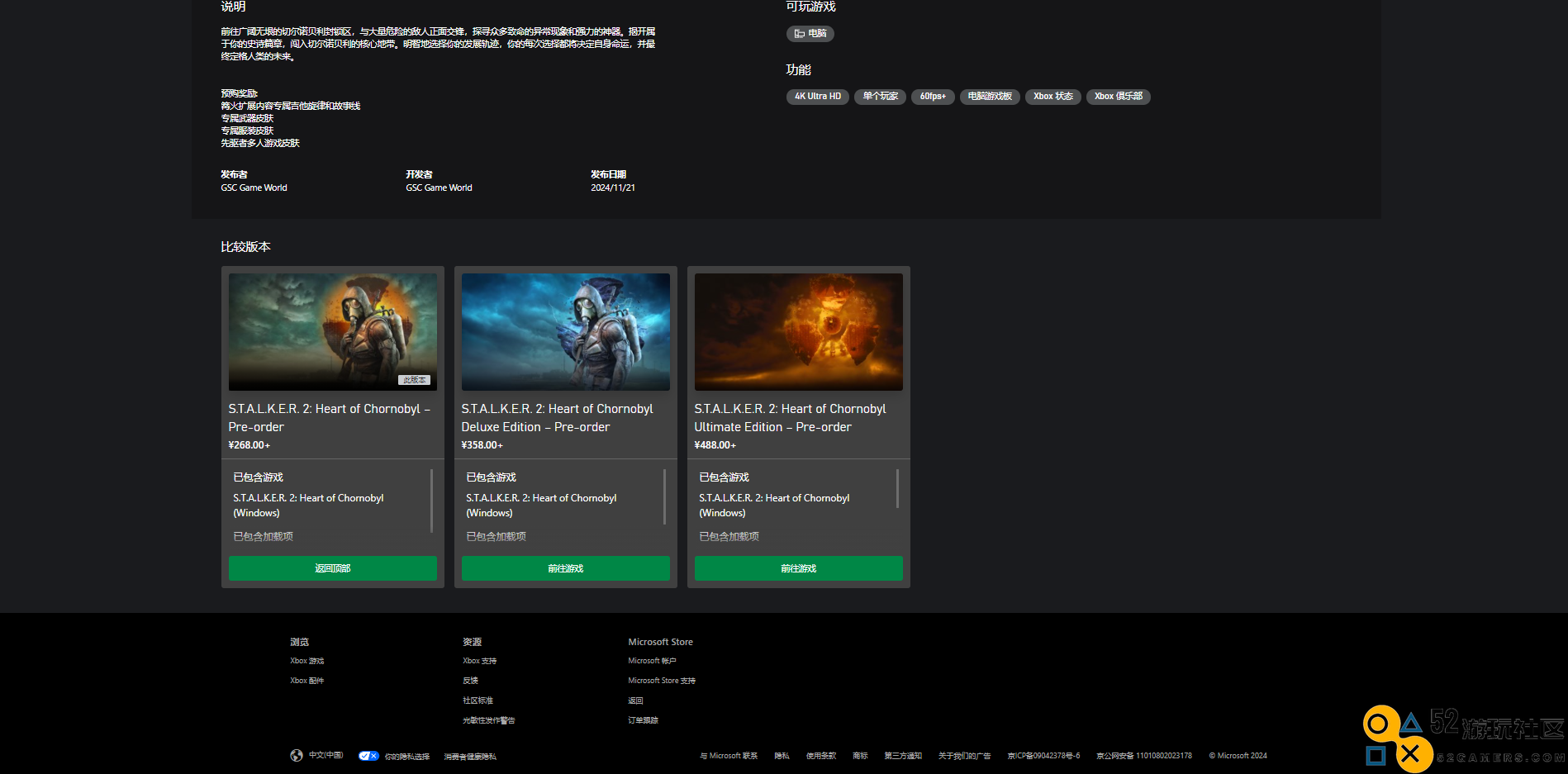Click the Deluxe Edition – Pre-order title

[x=558, y=418]
